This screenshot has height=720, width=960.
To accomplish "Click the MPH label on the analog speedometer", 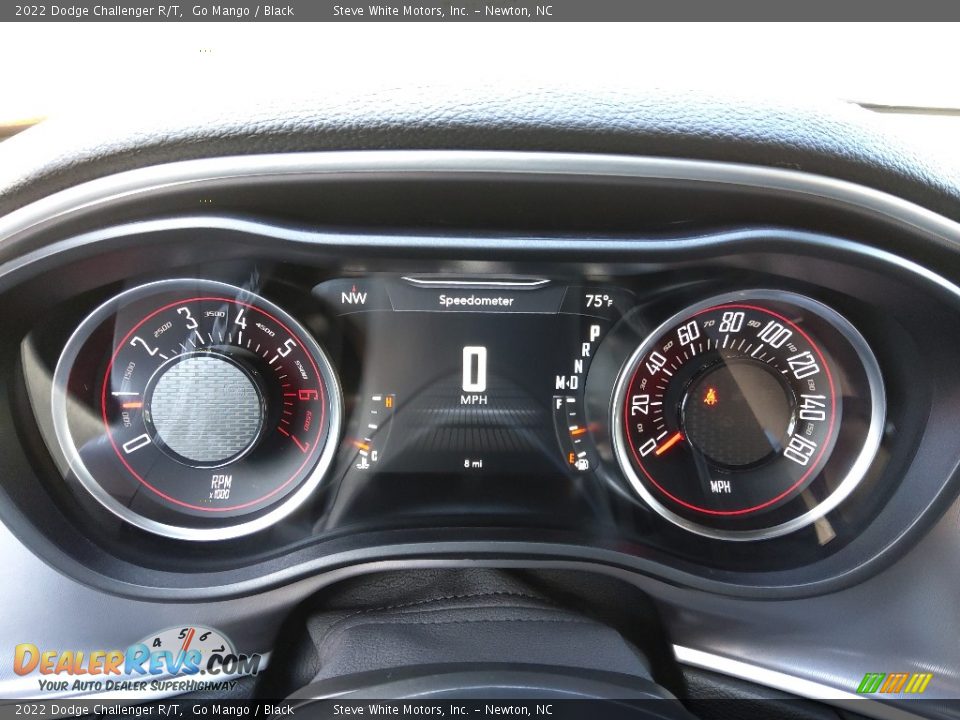I will point(720,487).
